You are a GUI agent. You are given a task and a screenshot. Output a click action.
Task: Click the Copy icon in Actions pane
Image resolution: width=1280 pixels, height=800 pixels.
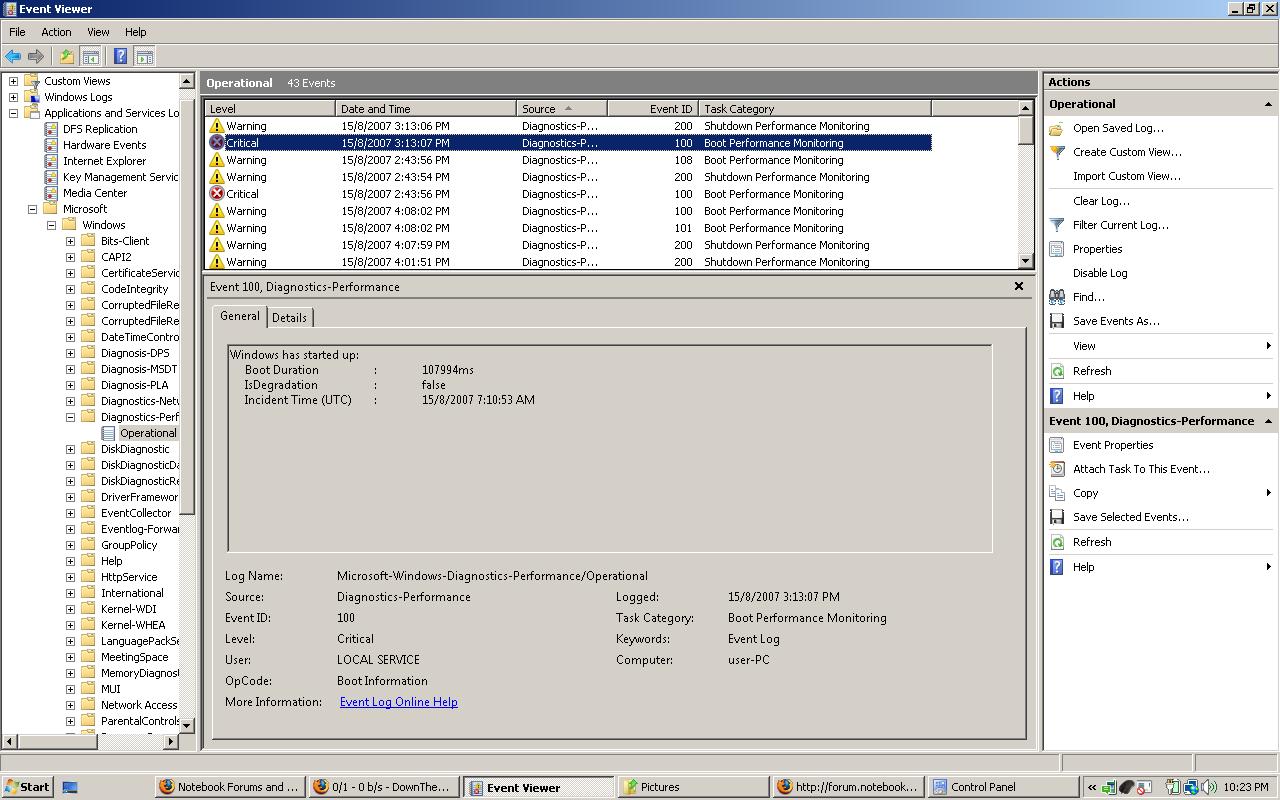tap(1057, 493)
